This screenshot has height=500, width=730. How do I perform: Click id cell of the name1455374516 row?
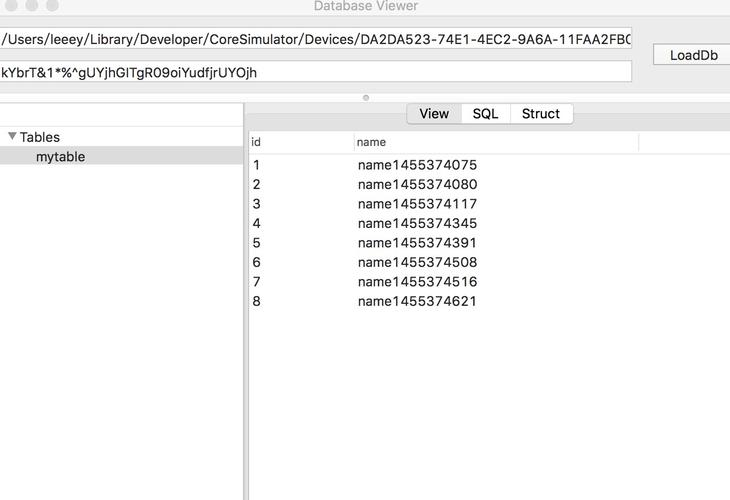[x=257, y=282]
